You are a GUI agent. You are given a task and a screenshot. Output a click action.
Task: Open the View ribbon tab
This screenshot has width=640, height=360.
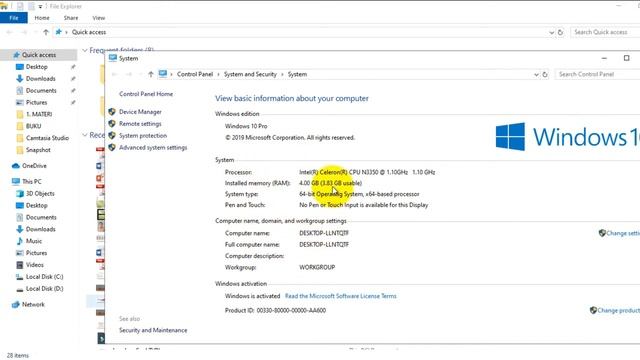[x=99, y=18]
